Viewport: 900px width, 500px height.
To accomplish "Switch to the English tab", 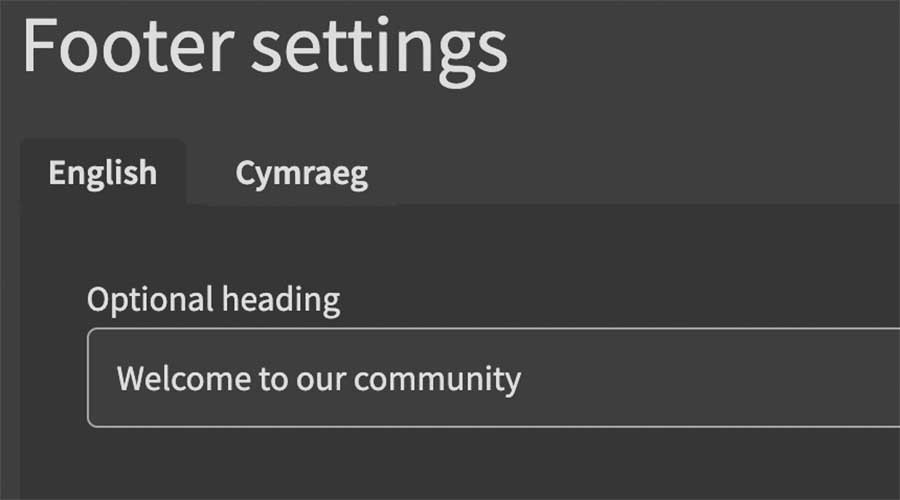I will coord(103,173).
